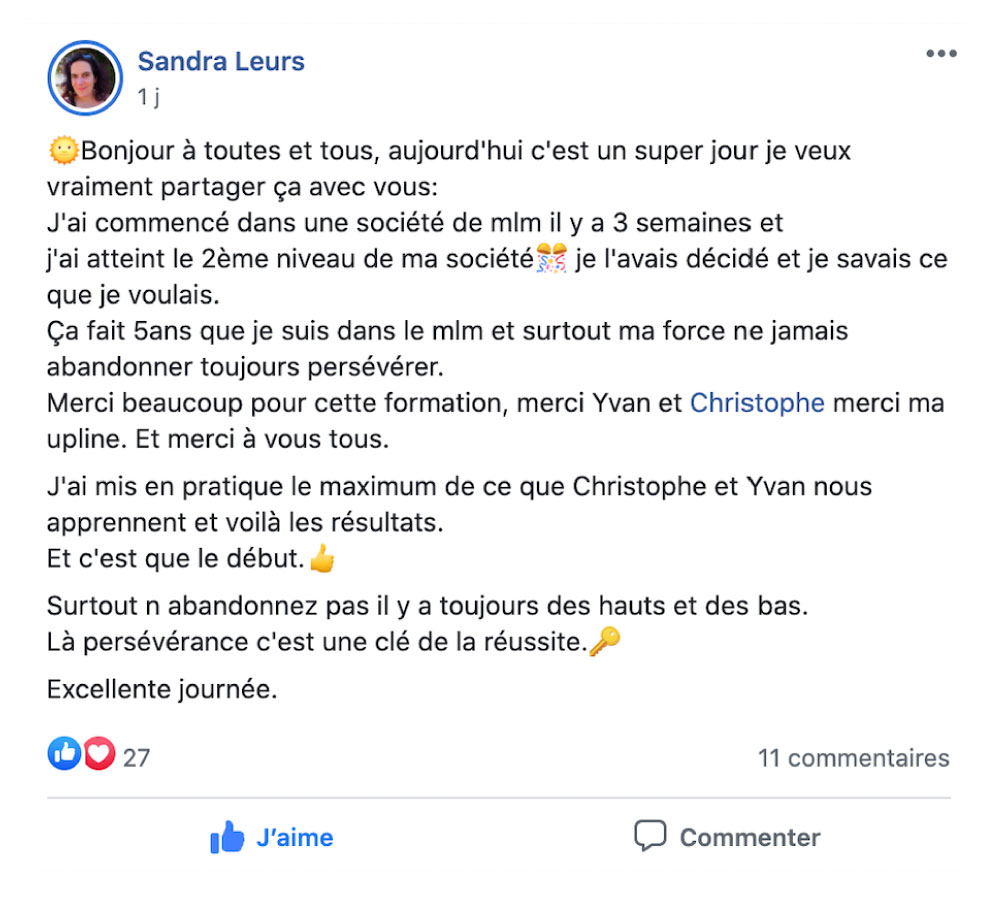Click the blue thumbs-up reaction icon
This screenshot has width=1000, height=905.
[x=64, y=753]
